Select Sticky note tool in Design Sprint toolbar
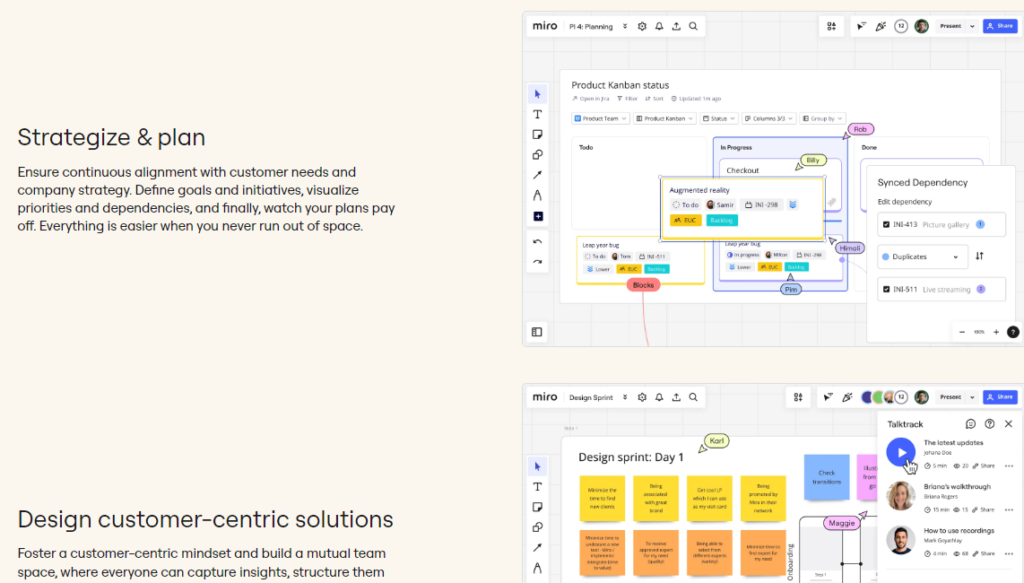 point(537,507)
